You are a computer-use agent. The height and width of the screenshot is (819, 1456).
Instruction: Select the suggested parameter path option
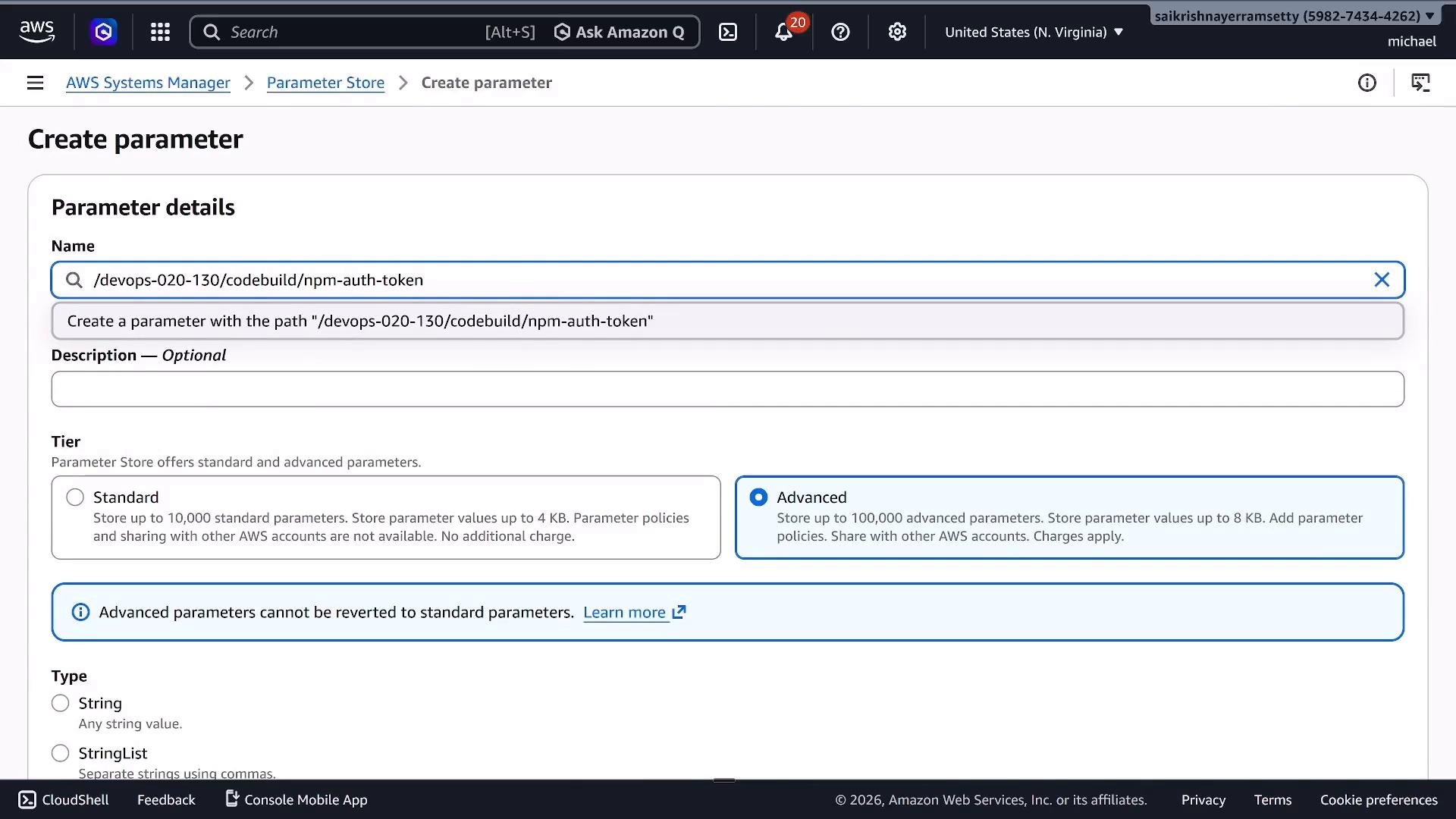point(727,321)
